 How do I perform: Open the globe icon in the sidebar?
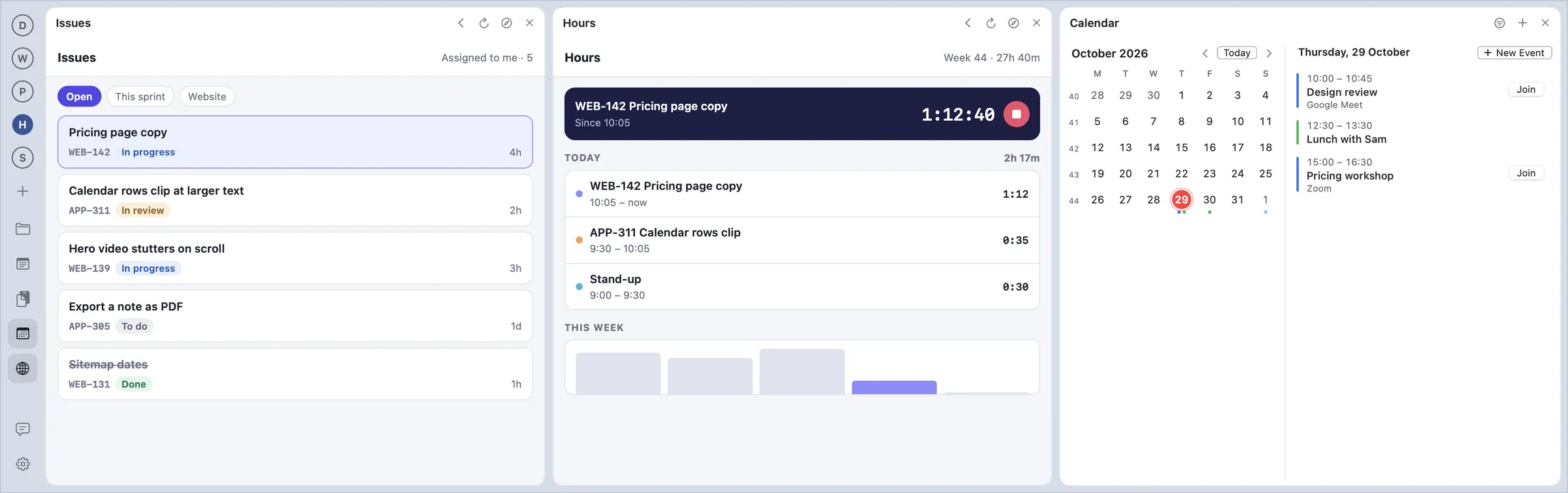(x=23, y=368)
